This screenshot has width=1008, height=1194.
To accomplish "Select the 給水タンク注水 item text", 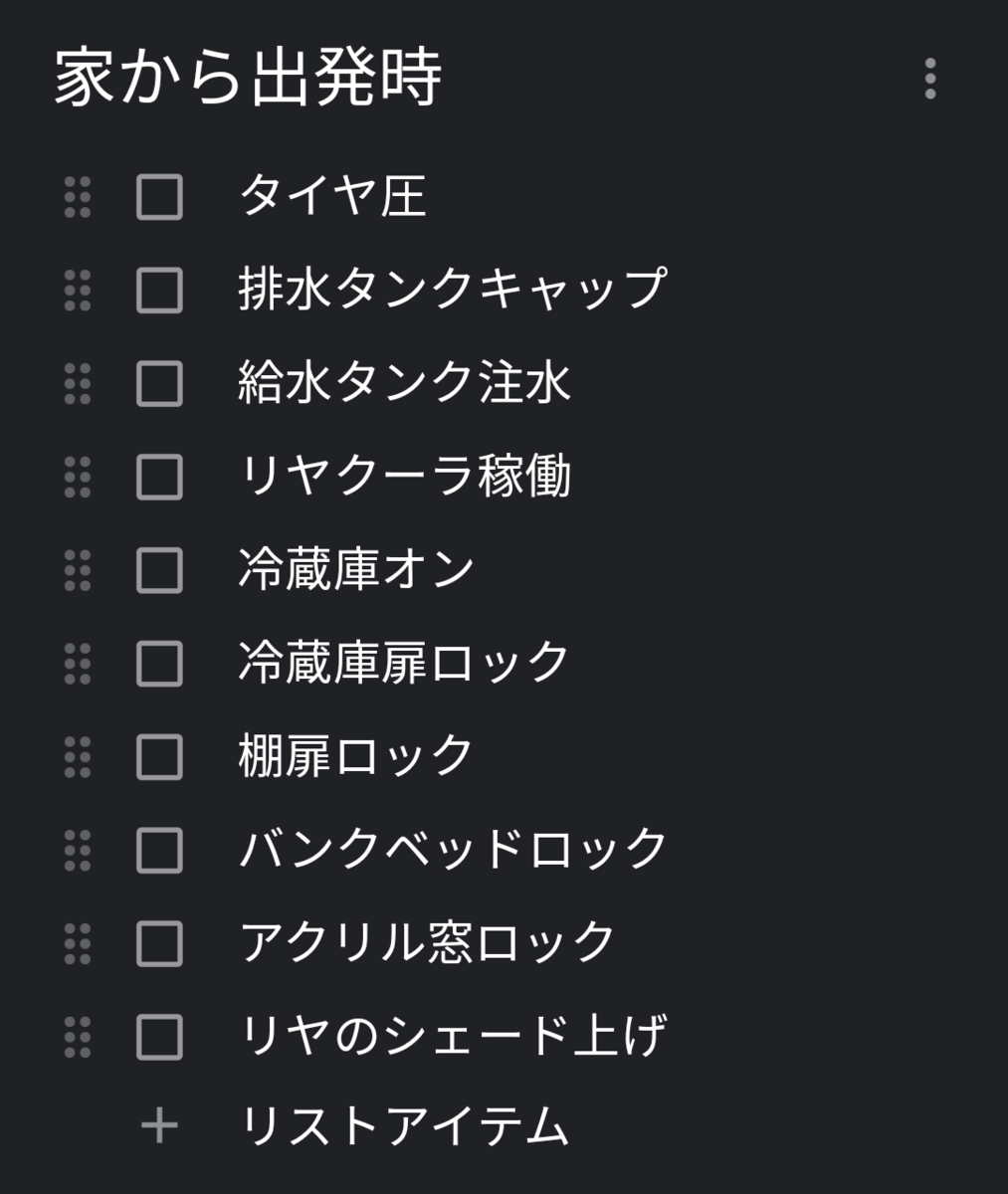I will pos(405,383).
